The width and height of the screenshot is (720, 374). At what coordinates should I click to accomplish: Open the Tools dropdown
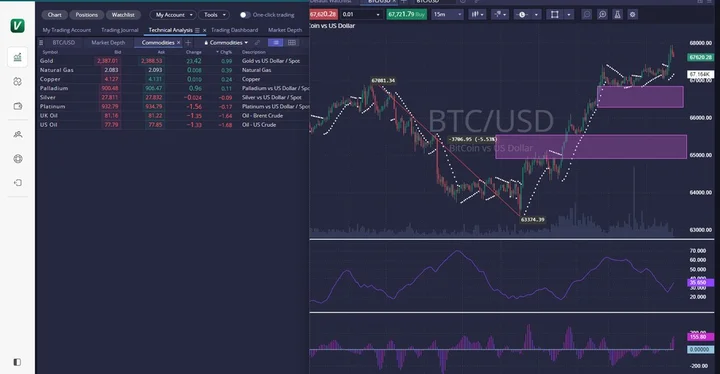(x=214, y=15)
